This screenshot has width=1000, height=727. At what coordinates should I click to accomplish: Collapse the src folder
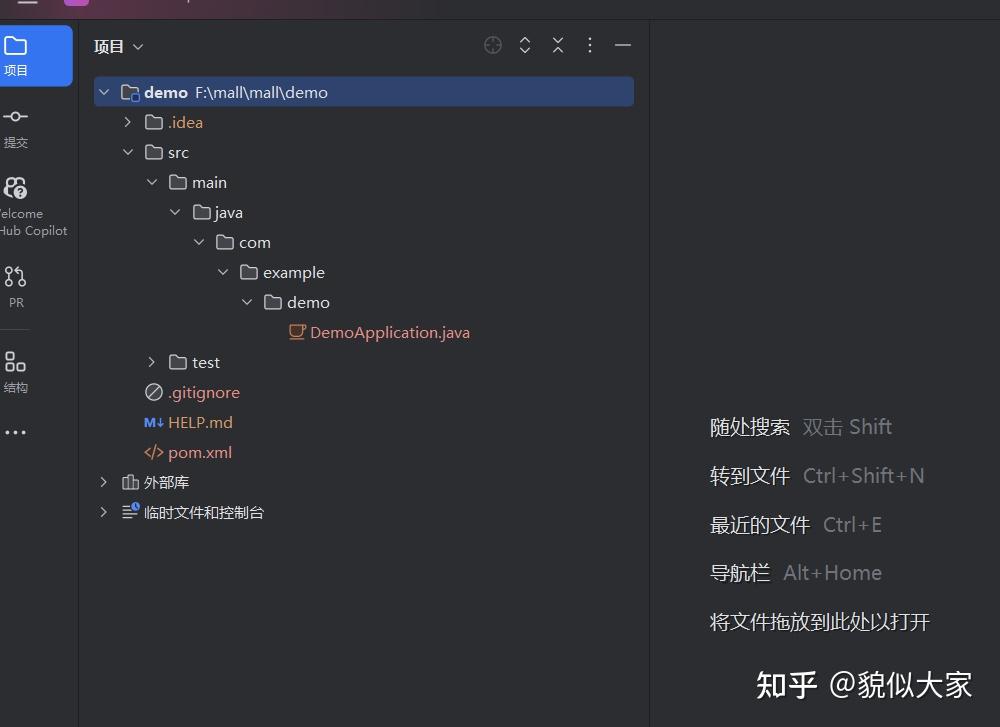click(x=128, y=152)
